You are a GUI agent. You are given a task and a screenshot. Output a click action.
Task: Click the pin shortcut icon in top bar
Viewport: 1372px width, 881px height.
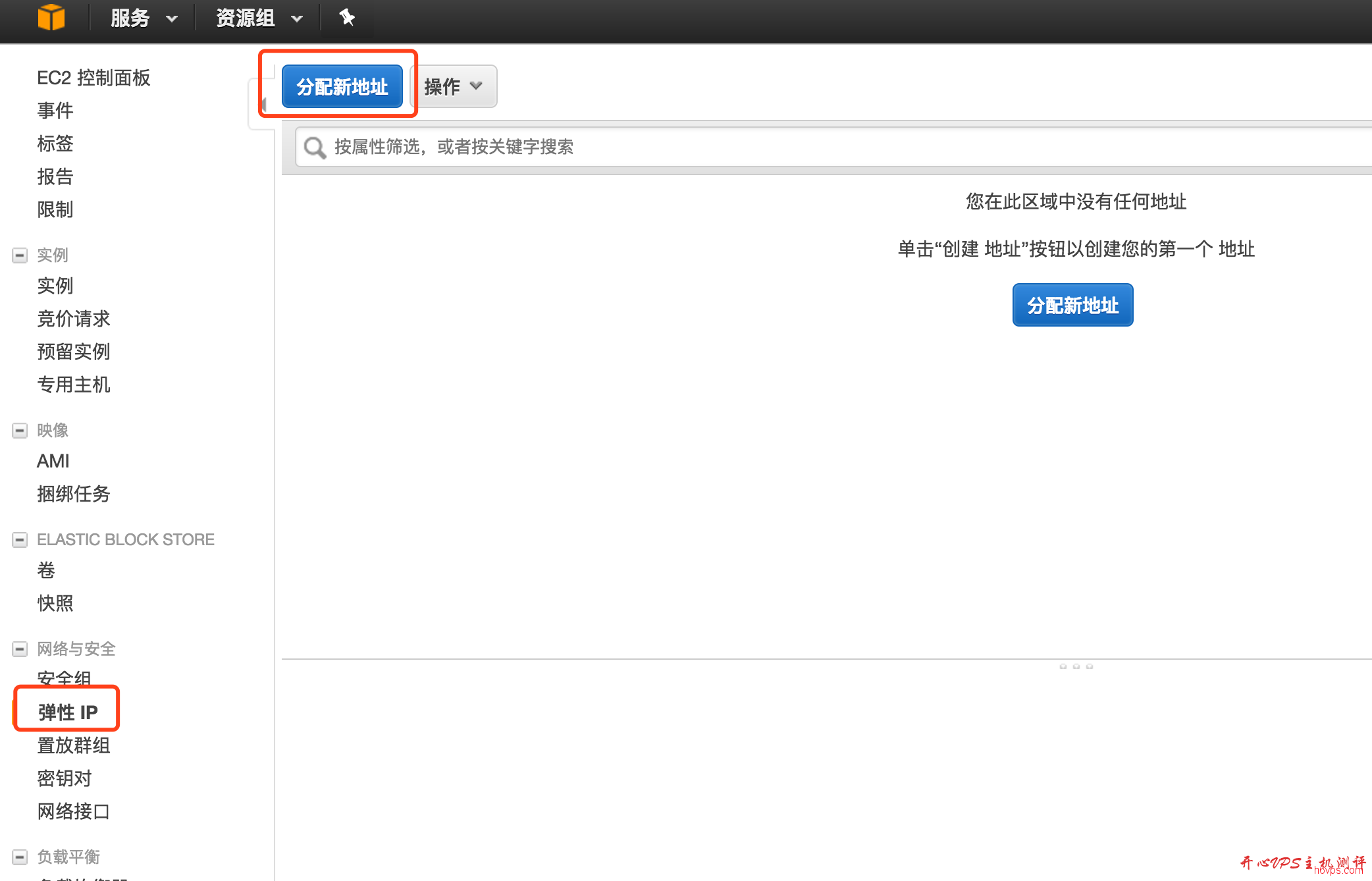point(347,17)
